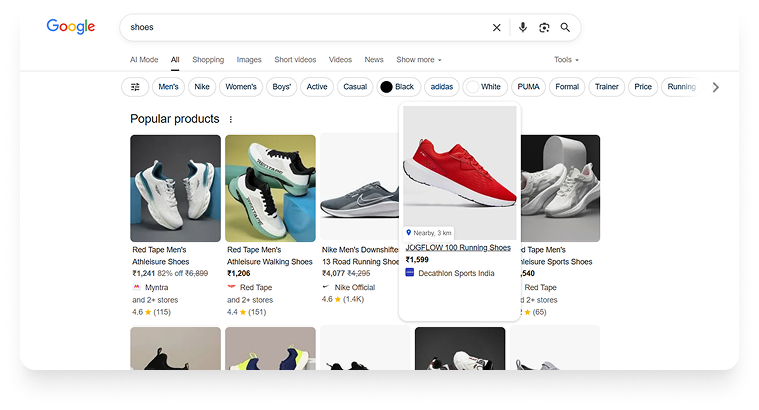Open Popular products three-dot options
The width and height of the screenshot is (759, 410).
pyautogui.click(x=230, y=119)
